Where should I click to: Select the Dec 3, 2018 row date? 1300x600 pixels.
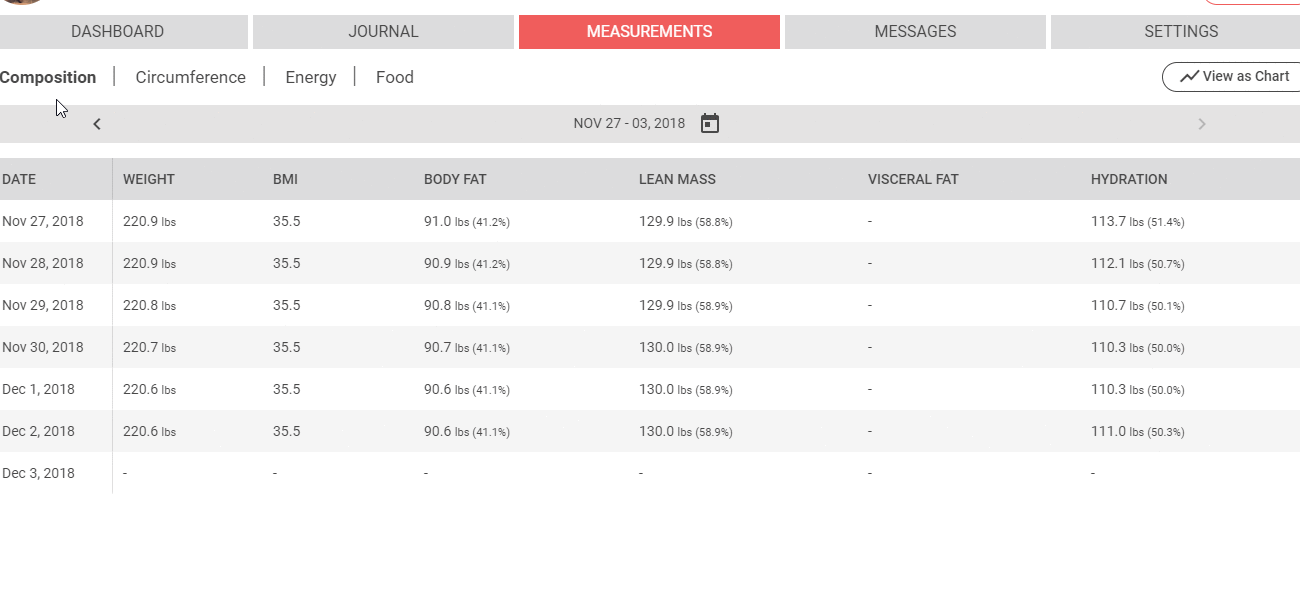[39, 473]
